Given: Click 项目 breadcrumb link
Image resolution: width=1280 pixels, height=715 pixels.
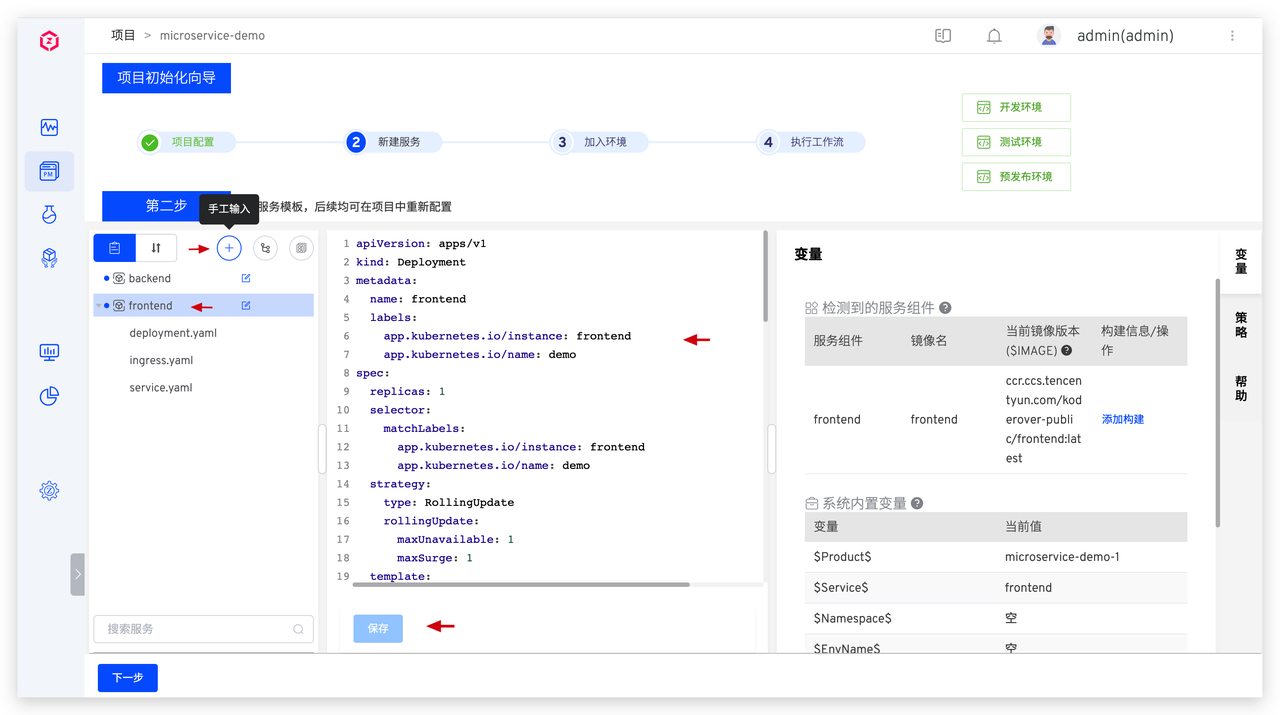Looking at the screenshot, I should 123,35.
